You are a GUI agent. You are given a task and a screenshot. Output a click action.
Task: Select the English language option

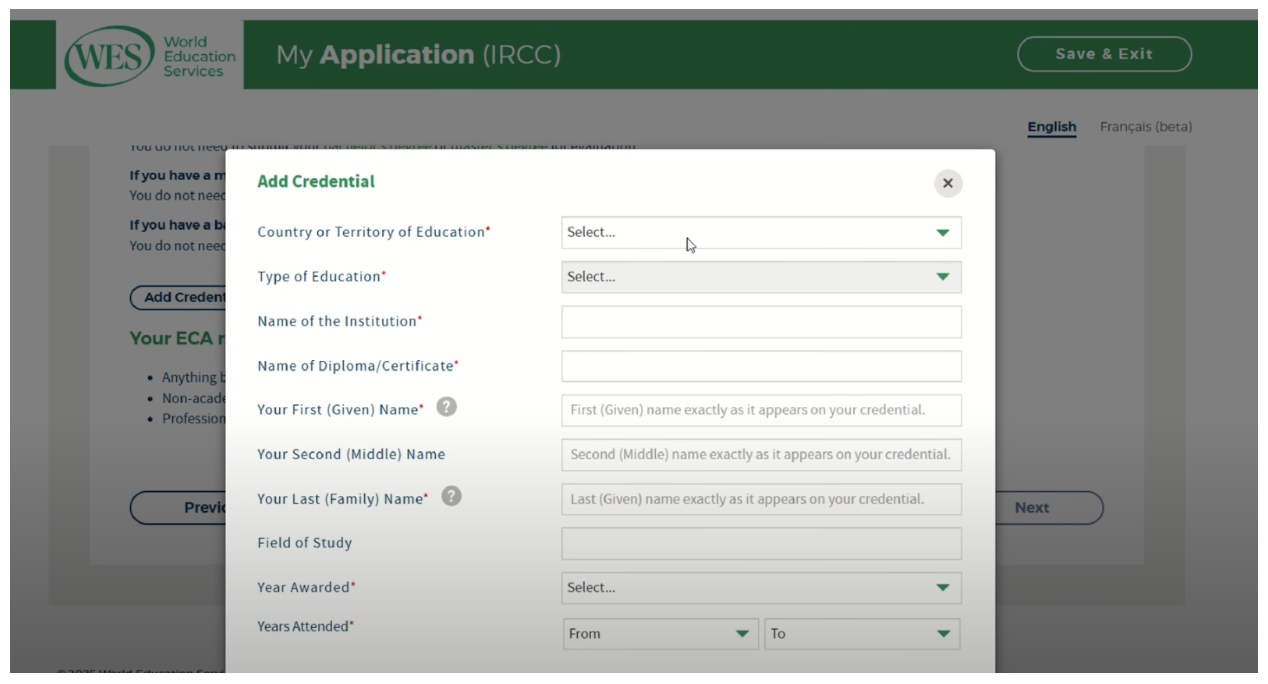(1051, 127)
